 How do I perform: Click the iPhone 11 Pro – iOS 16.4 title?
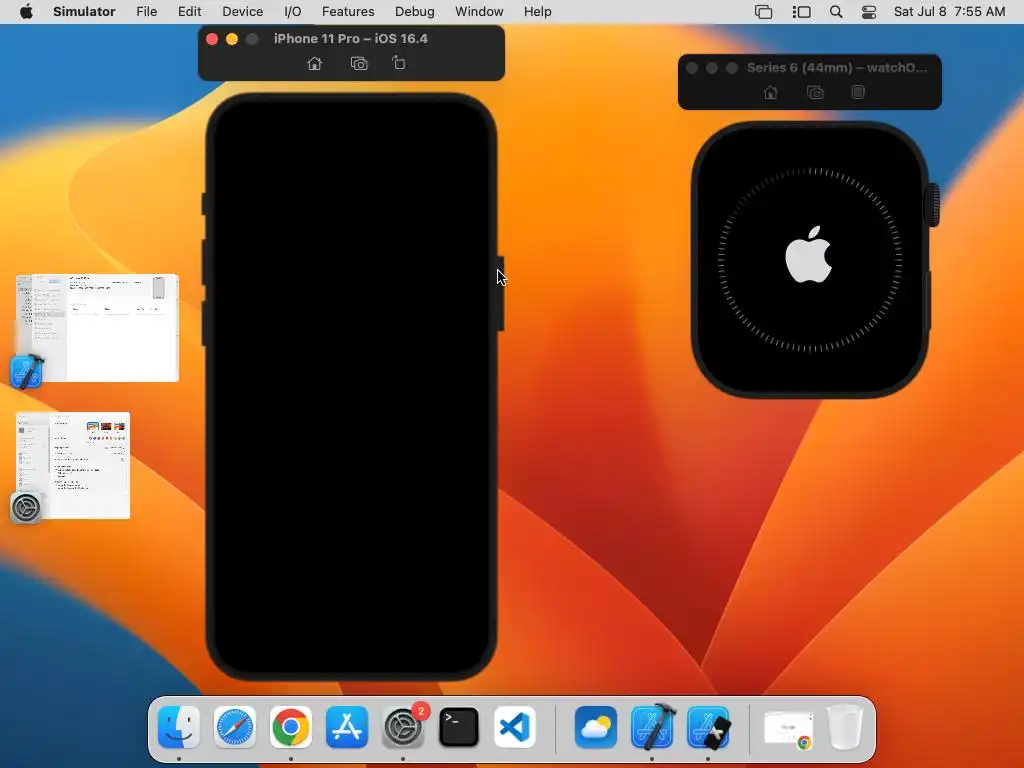[351, 39]
